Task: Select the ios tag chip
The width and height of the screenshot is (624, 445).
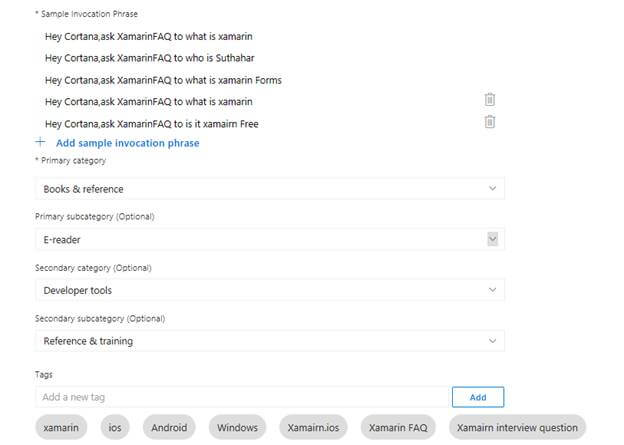Action: click(x=114, y=428)
